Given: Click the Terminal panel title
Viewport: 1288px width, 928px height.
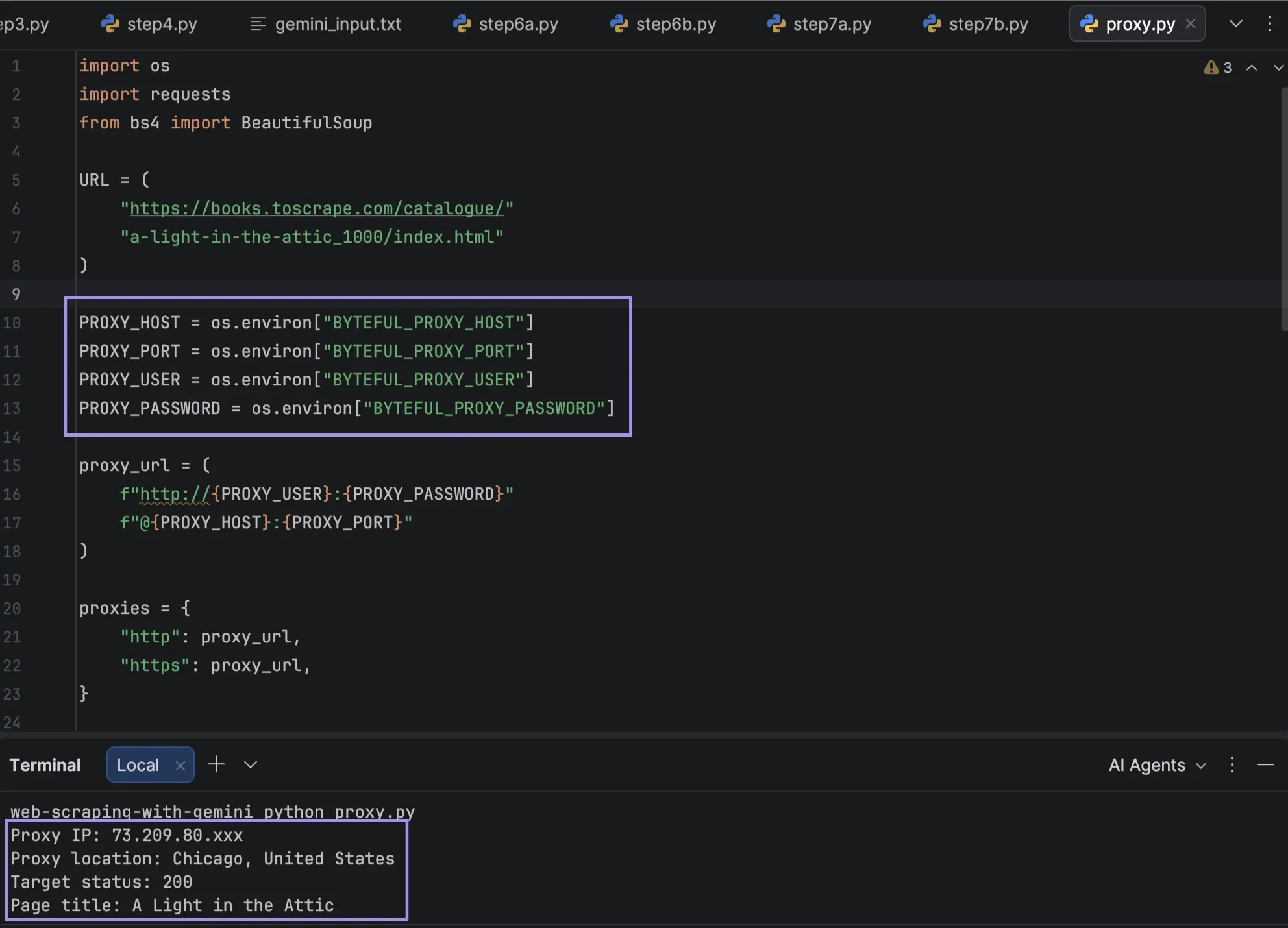Looking at the screenshot, I should [x=45, y=765].
